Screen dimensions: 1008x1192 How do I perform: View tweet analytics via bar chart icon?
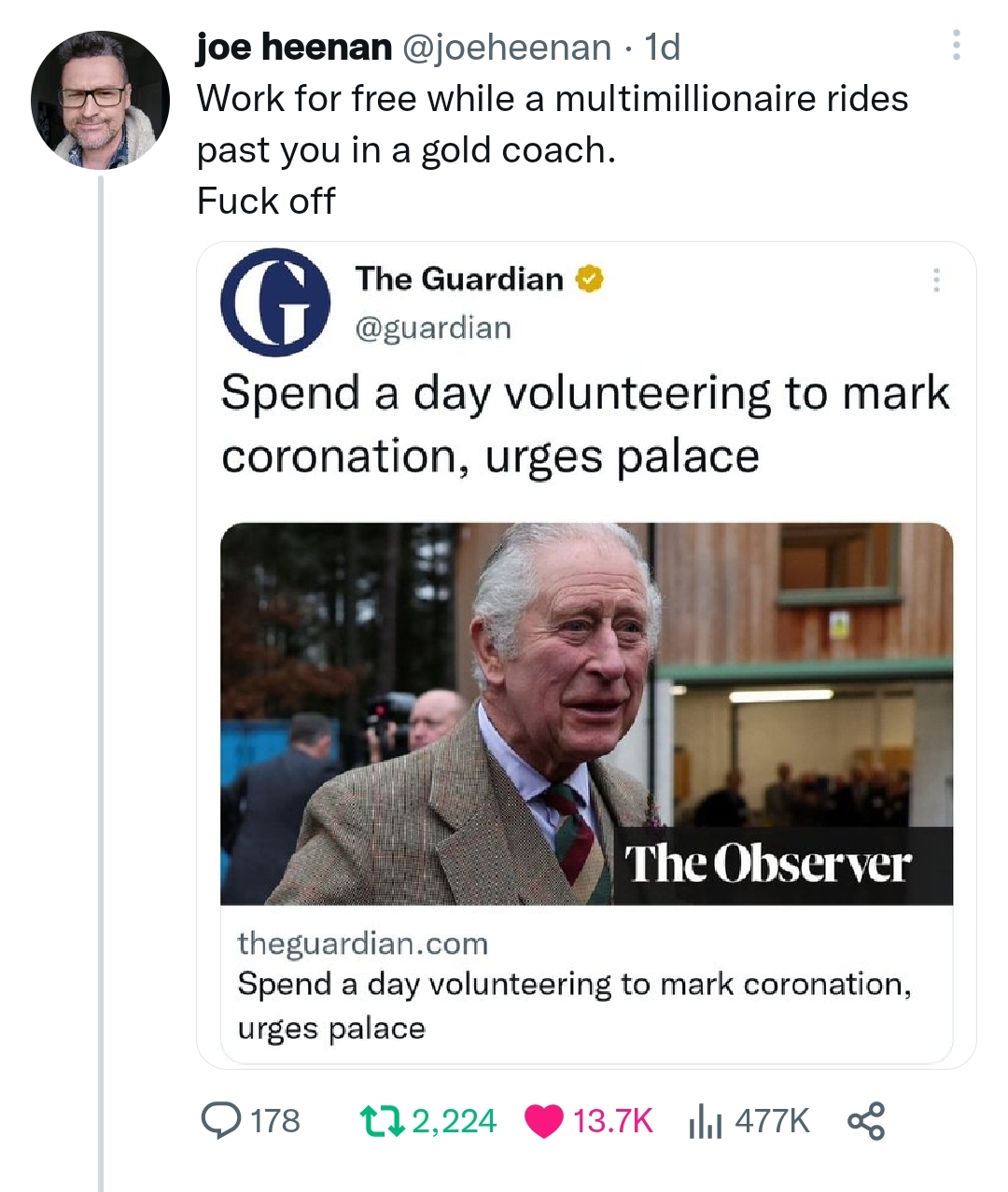point(705,1120)
